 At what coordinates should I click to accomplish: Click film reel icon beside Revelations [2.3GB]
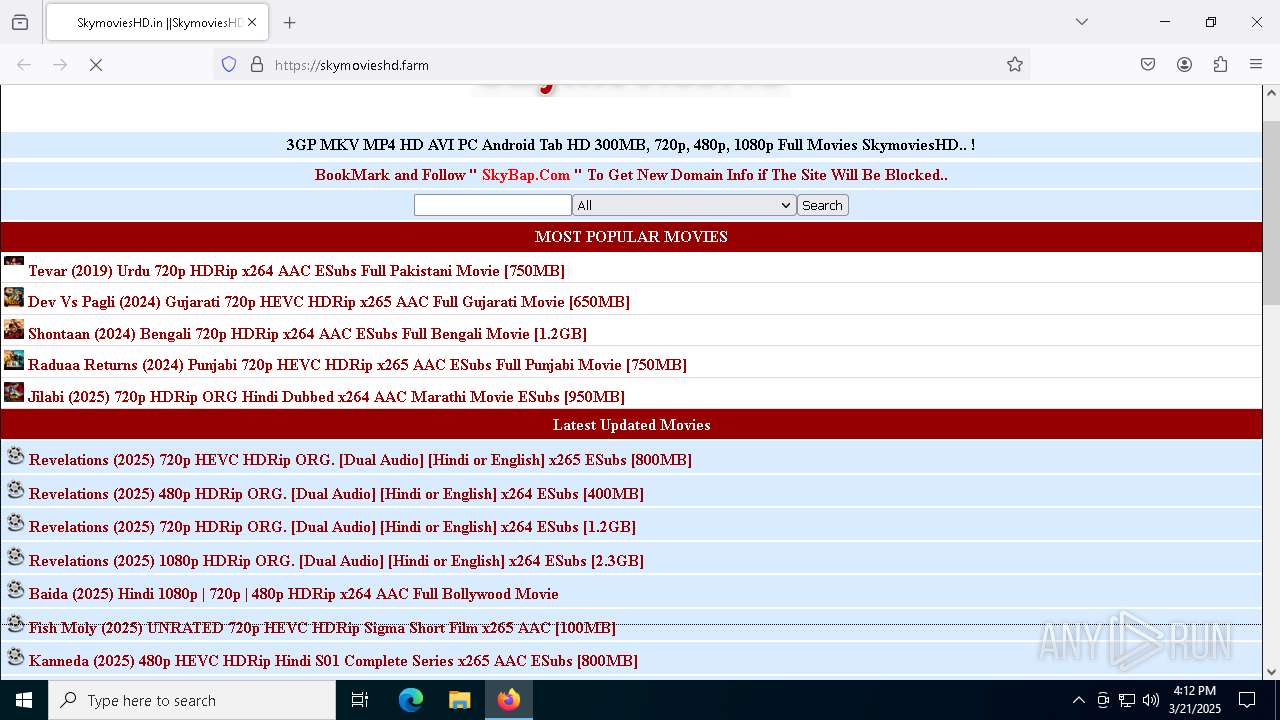point(15,557)
